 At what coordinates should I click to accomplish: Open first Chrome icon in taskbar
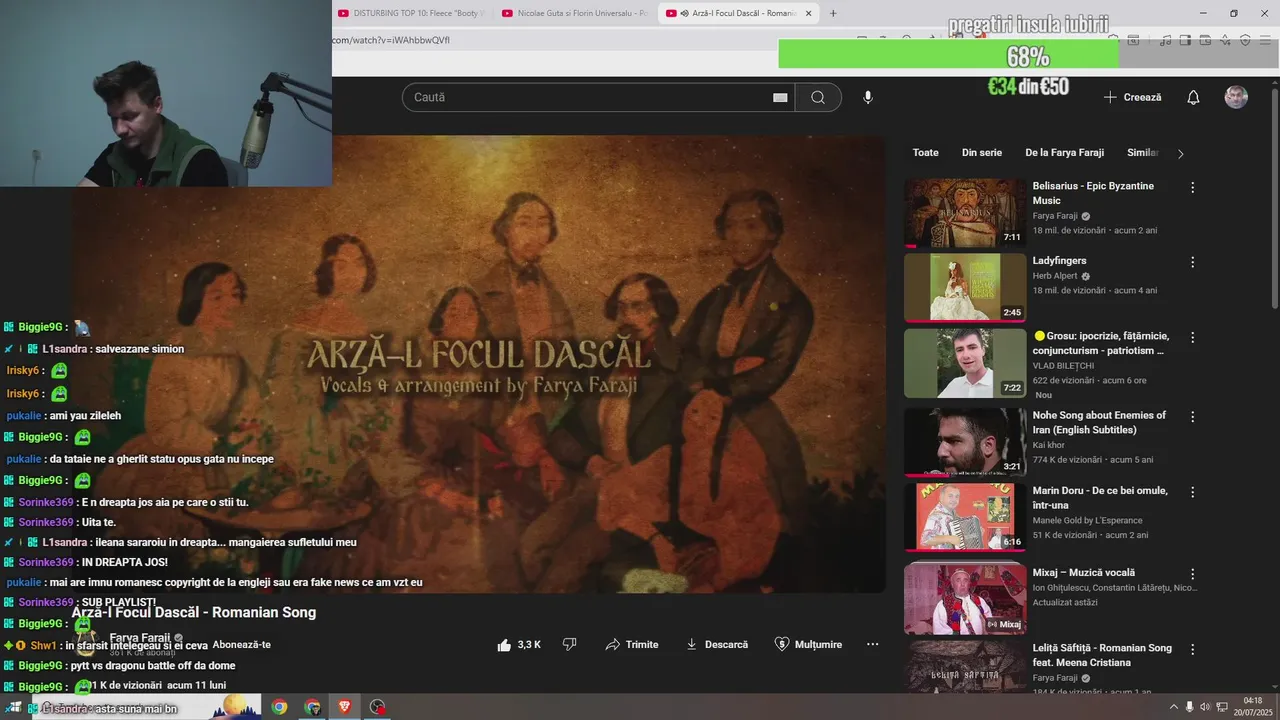[279, 707]
